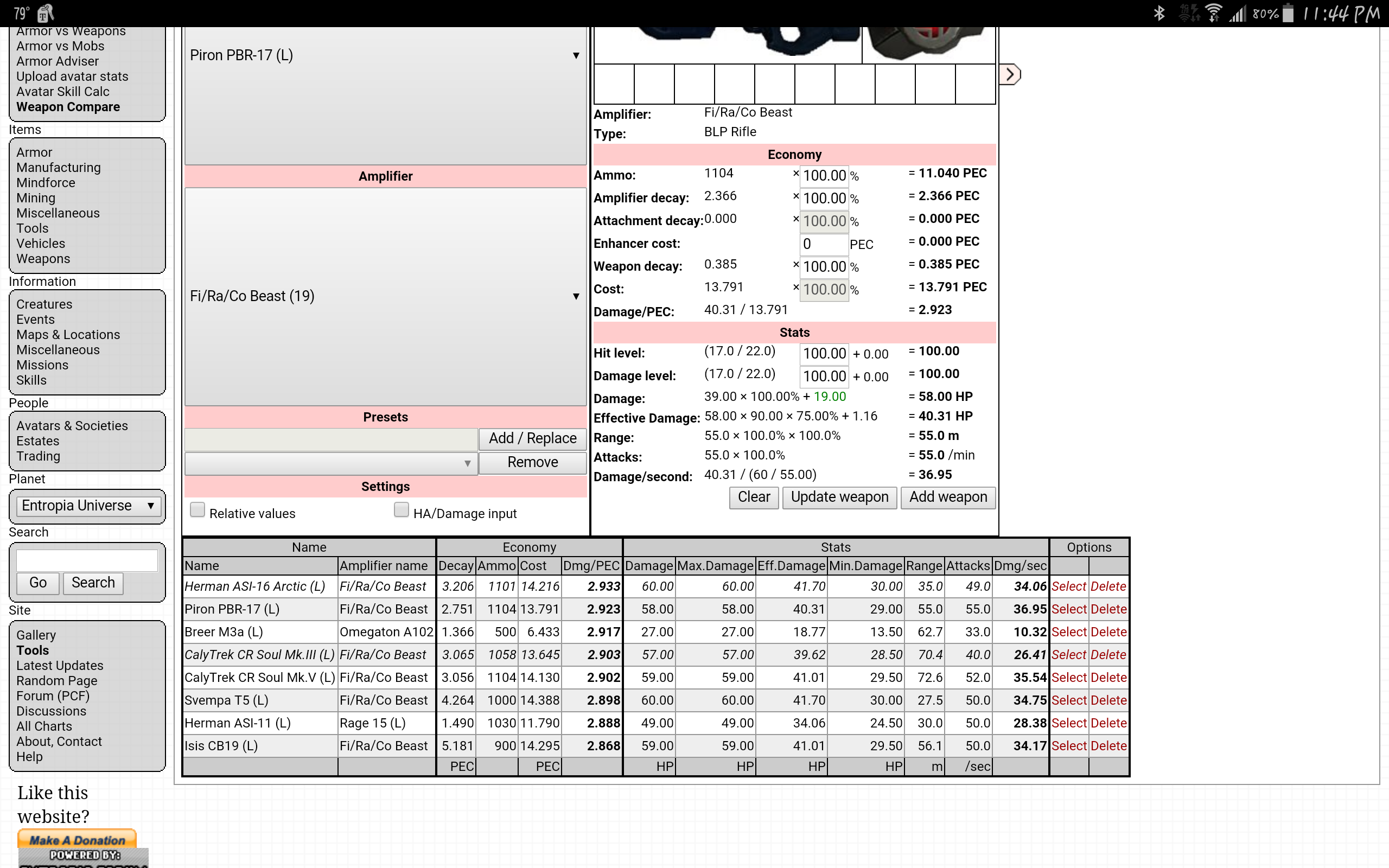Edit the Weapon decay percentage field
This screenshot has height=868, width=1389.
tap(824, 267)
